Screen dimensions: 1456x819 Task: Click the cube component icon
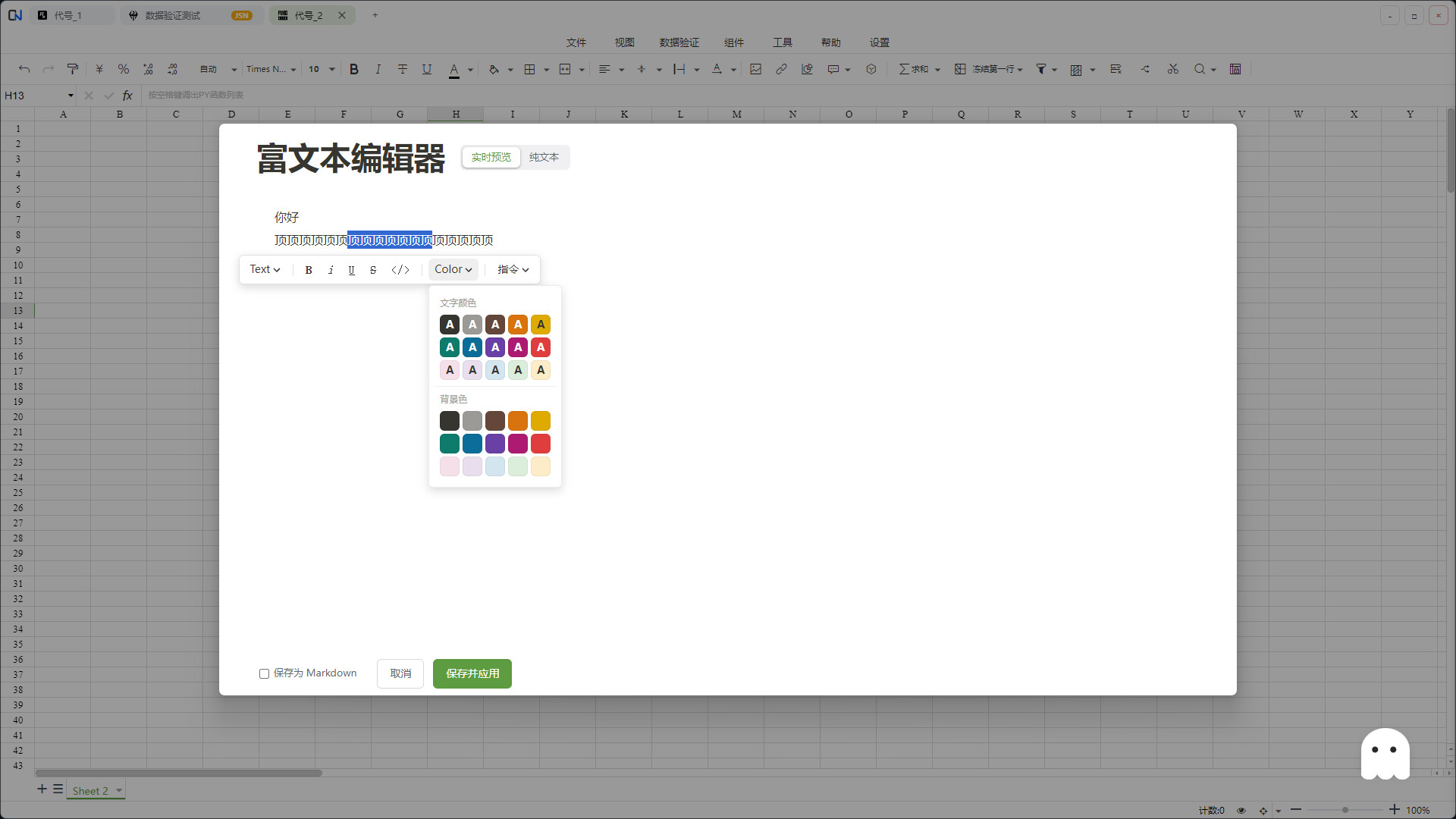(871, 69)
